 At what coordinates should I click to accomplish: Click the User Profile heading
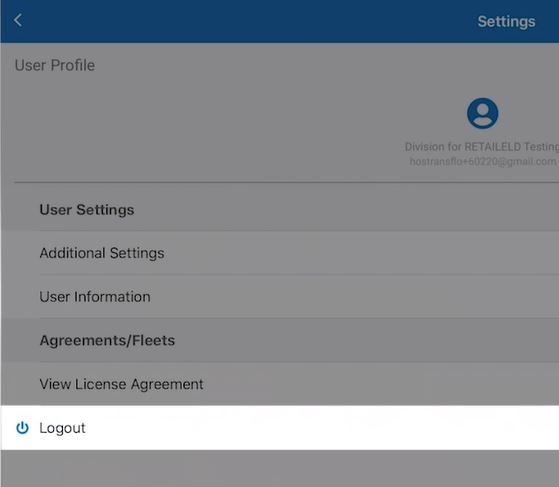55,65
